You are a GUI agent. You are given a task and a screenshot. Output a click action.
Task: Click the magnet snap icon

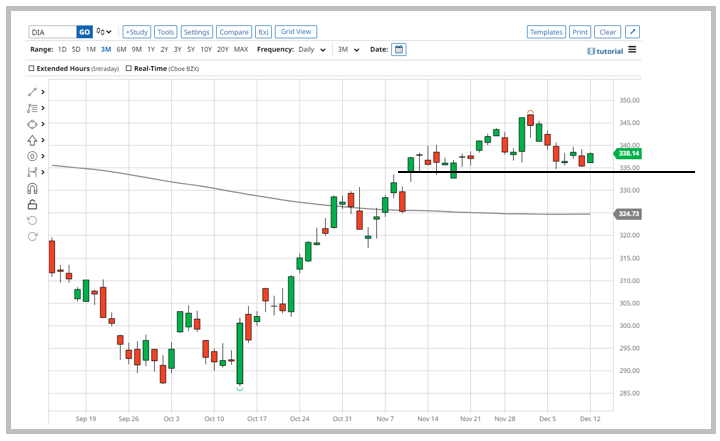(32, 188)
